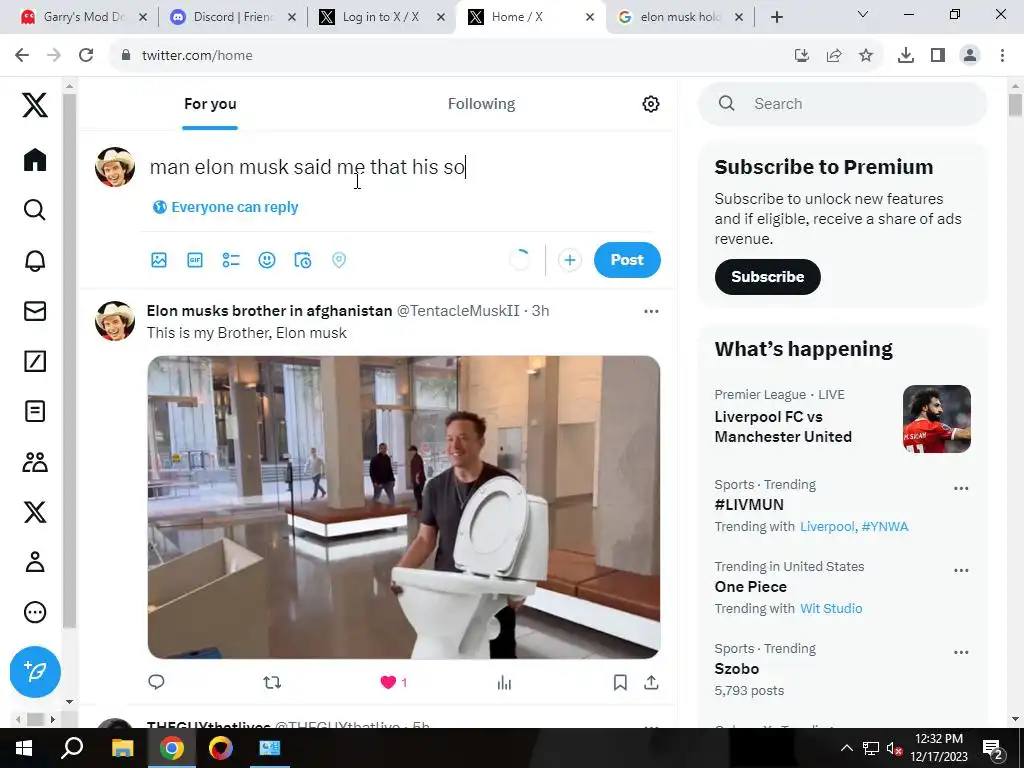Open Wit Studio trending link

(x=831, y=609)
